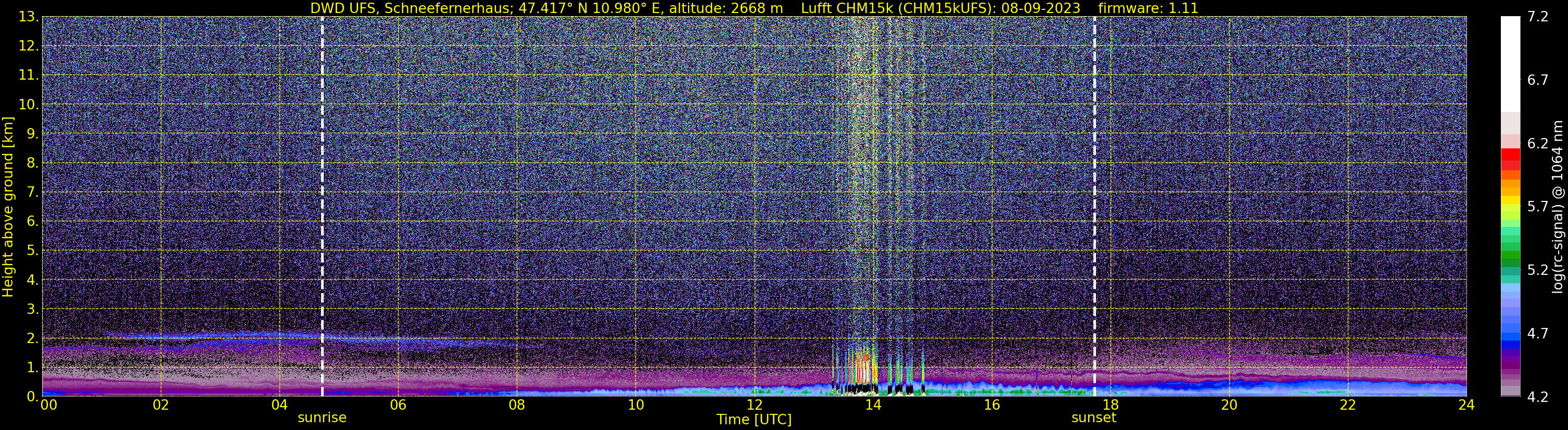This screenshot has width=1568, height=430.
Task: Click the x-axis tick label '12'
Action: [754, 406]
